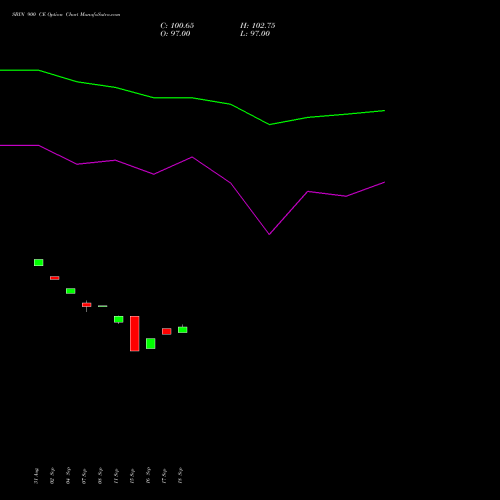Select the 08 Sep date label

coord(100,476)
